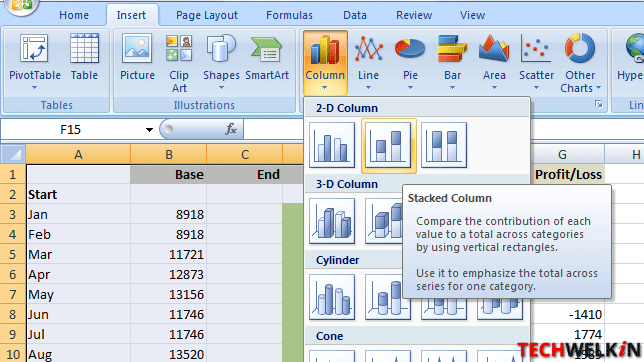
Task: Insert a PivotTable
Action: click(x=34, y=62)
